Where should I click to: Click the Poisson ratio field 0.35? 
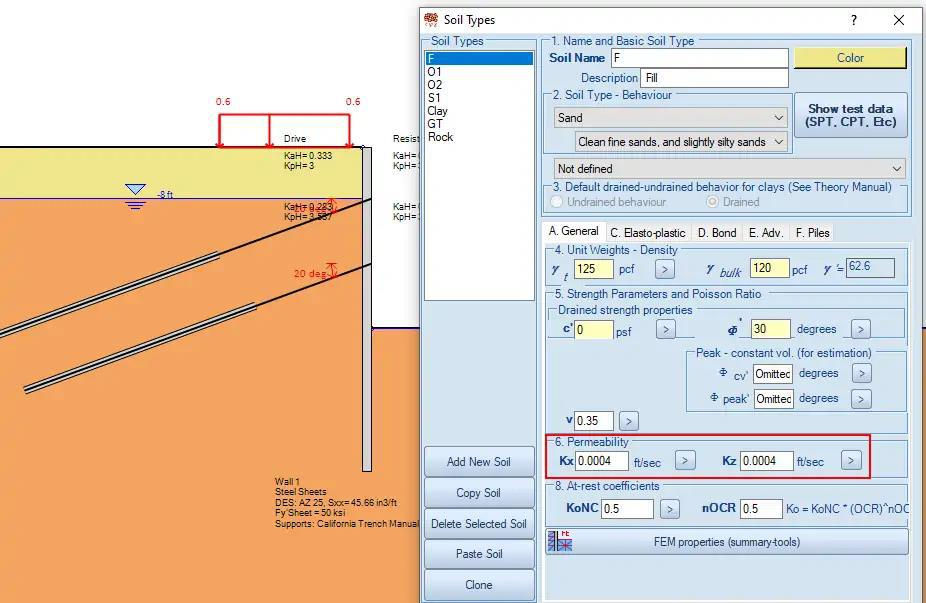coord(594,421)
